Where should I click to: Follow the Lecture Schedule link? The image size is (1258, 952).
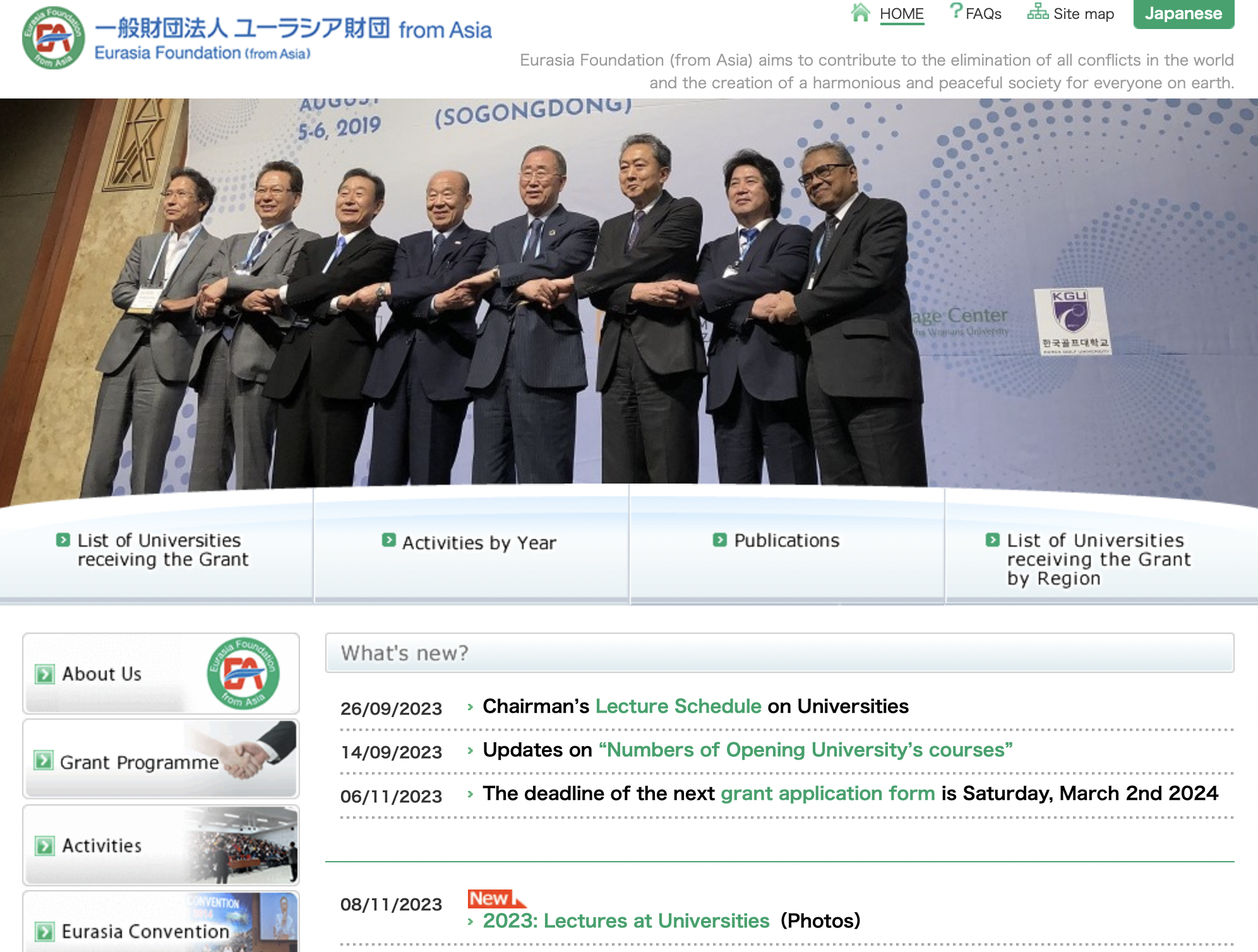click(678, 706)
